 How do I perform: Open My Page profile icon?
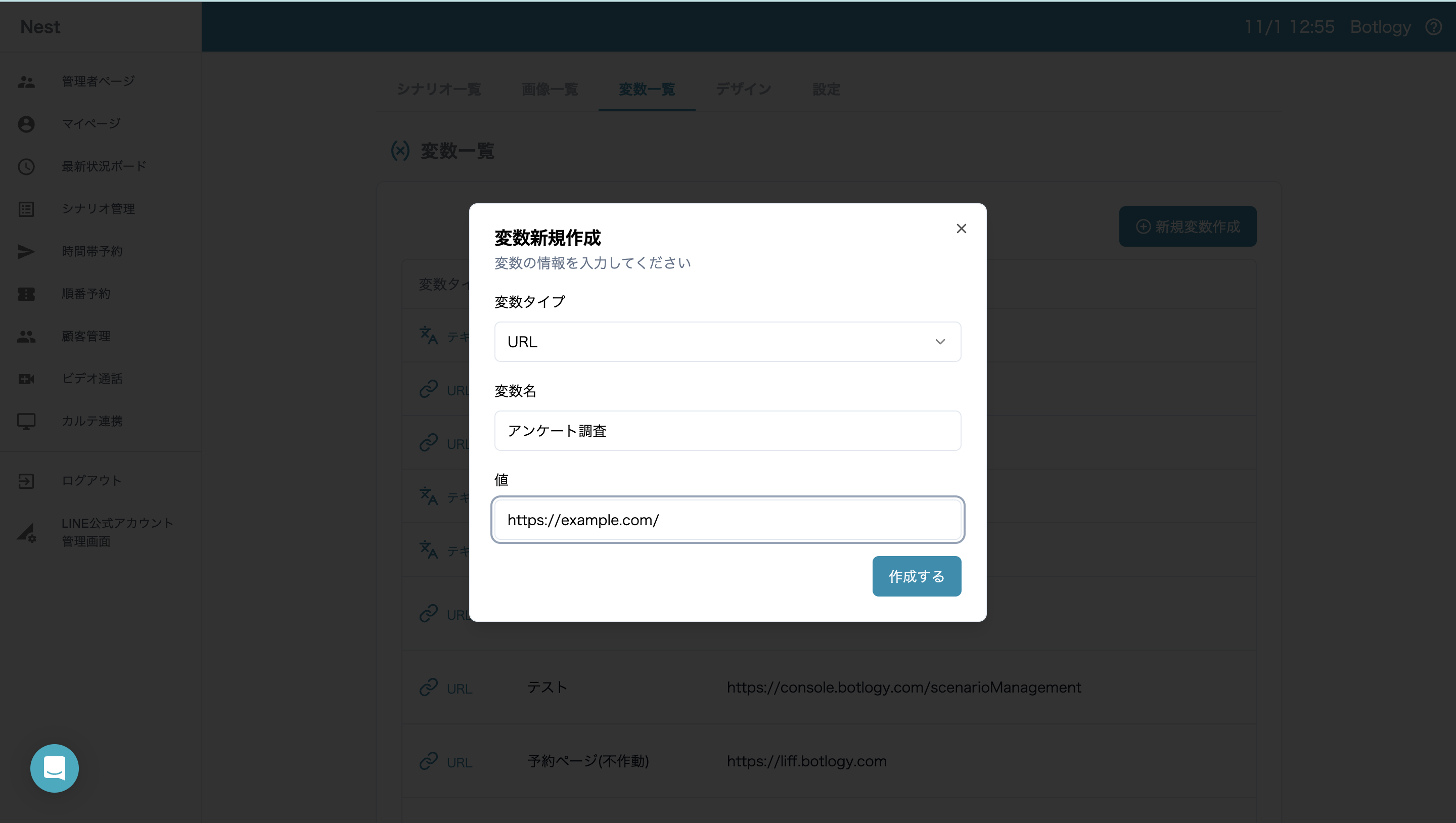click(26, 124)
